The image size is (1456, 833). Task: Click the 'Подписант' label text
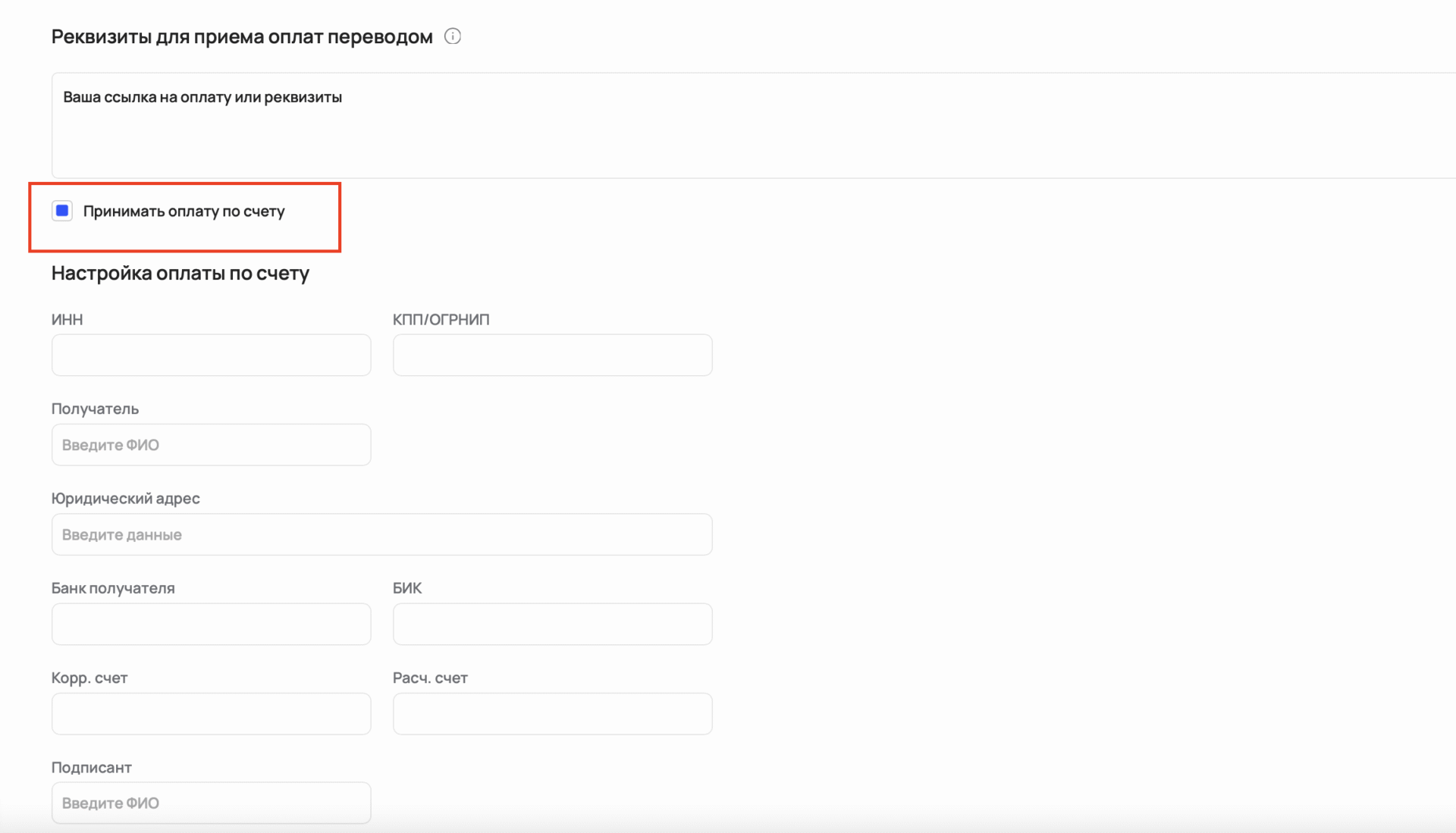click(91, 767)
